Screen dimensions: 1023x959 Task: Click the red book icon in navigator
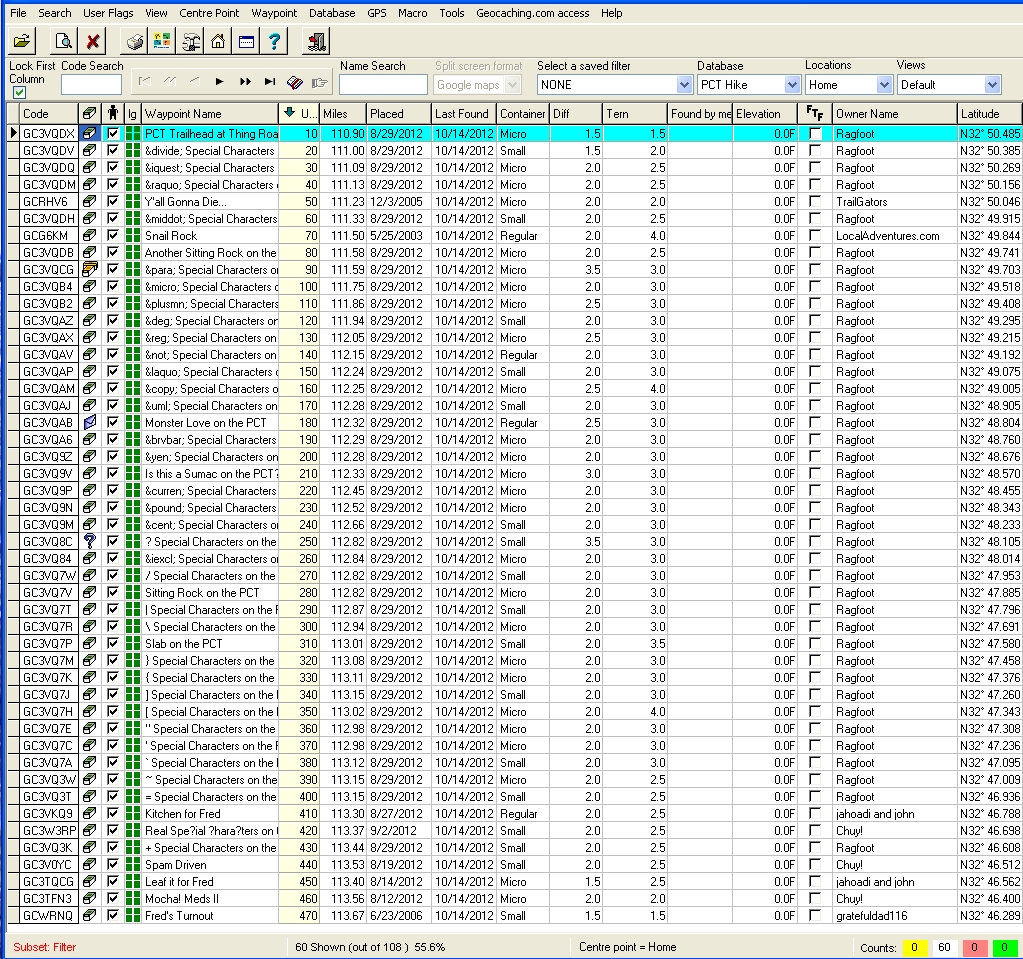(x=295, y=82)
